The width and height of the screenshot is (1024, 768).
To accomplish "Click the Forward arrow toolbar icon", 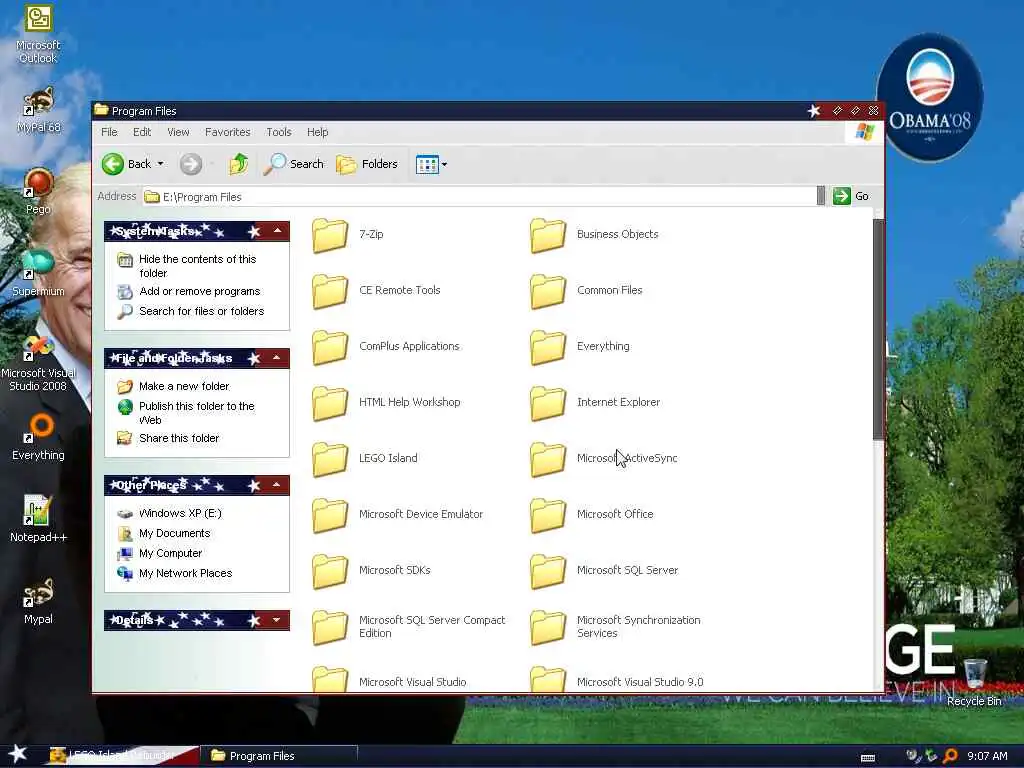I will 191,164.
